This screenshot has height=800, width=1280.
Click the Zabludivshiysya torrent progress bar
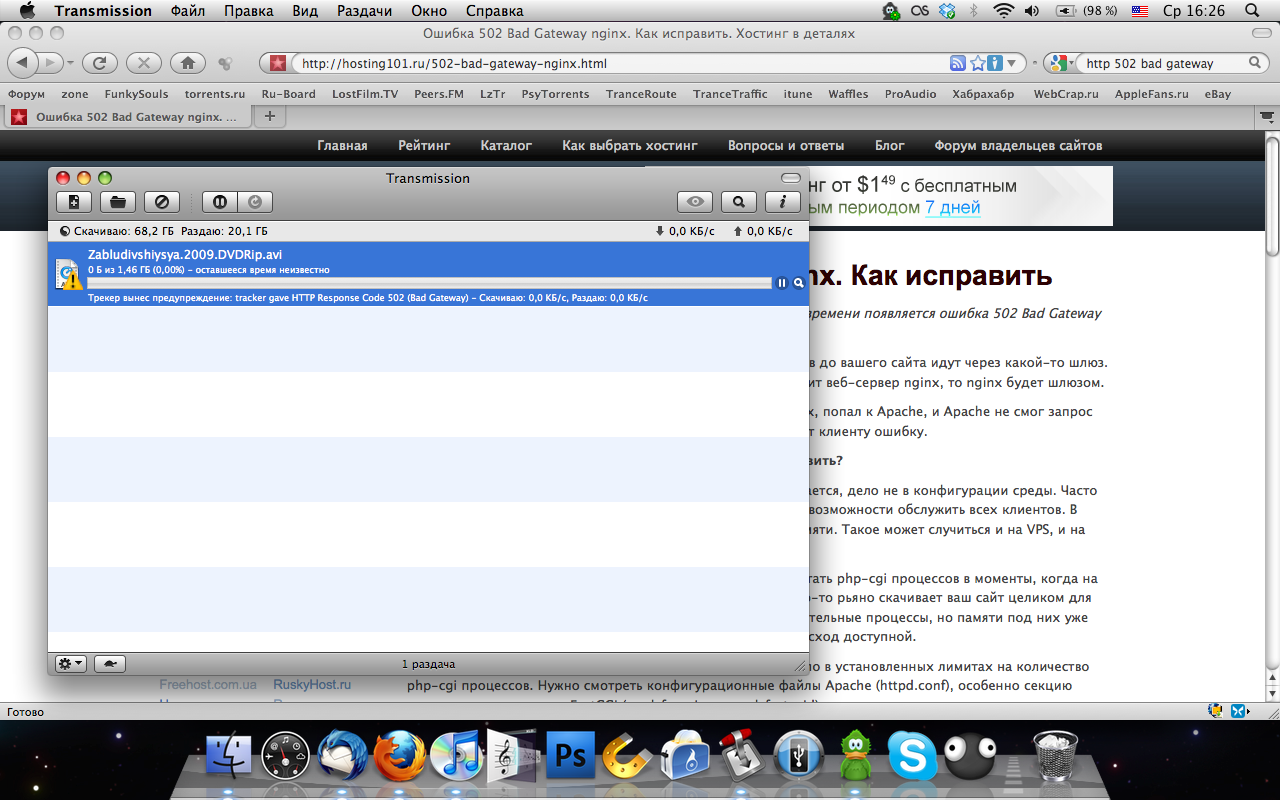429,283
